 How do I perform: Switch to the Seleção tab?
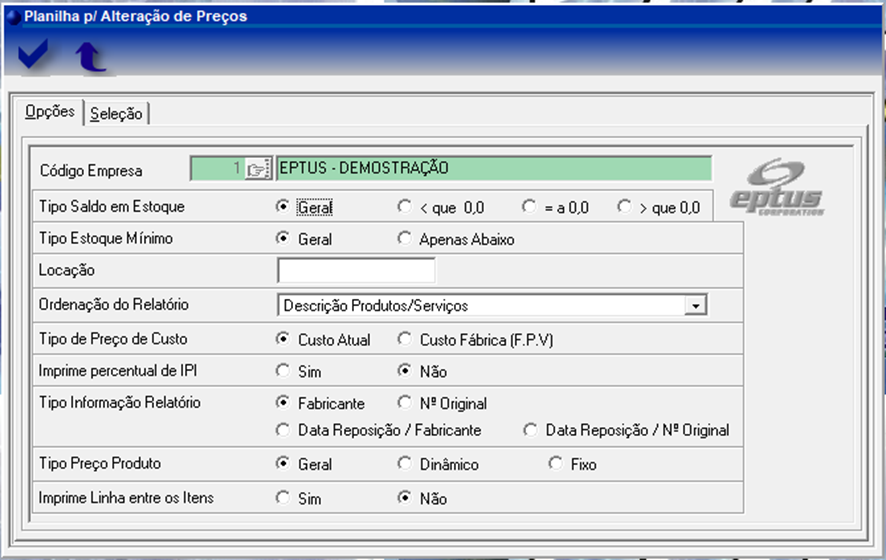point(116,114)
